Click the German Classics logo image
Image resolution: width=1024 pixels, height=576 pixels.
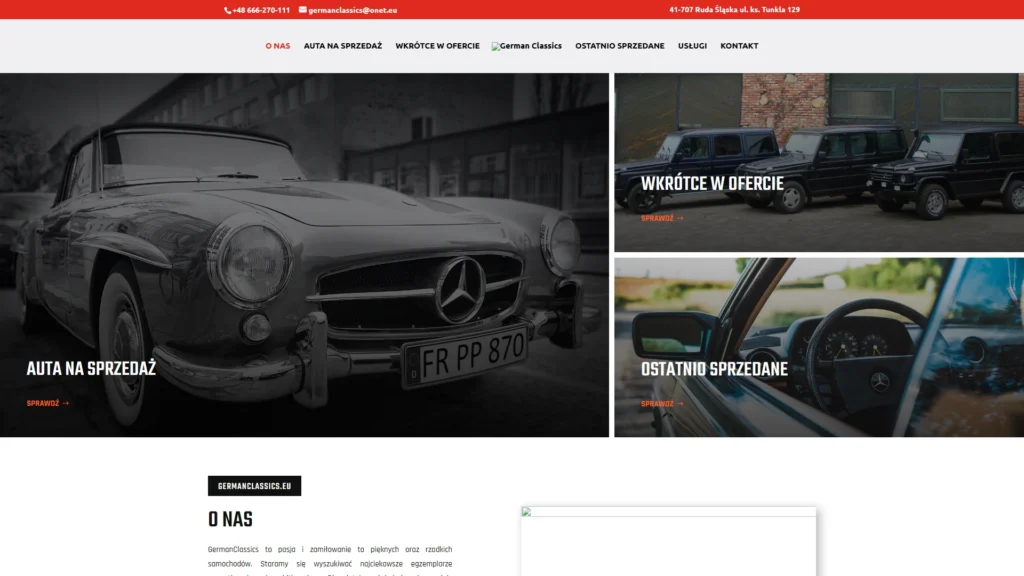pos(527,46)
